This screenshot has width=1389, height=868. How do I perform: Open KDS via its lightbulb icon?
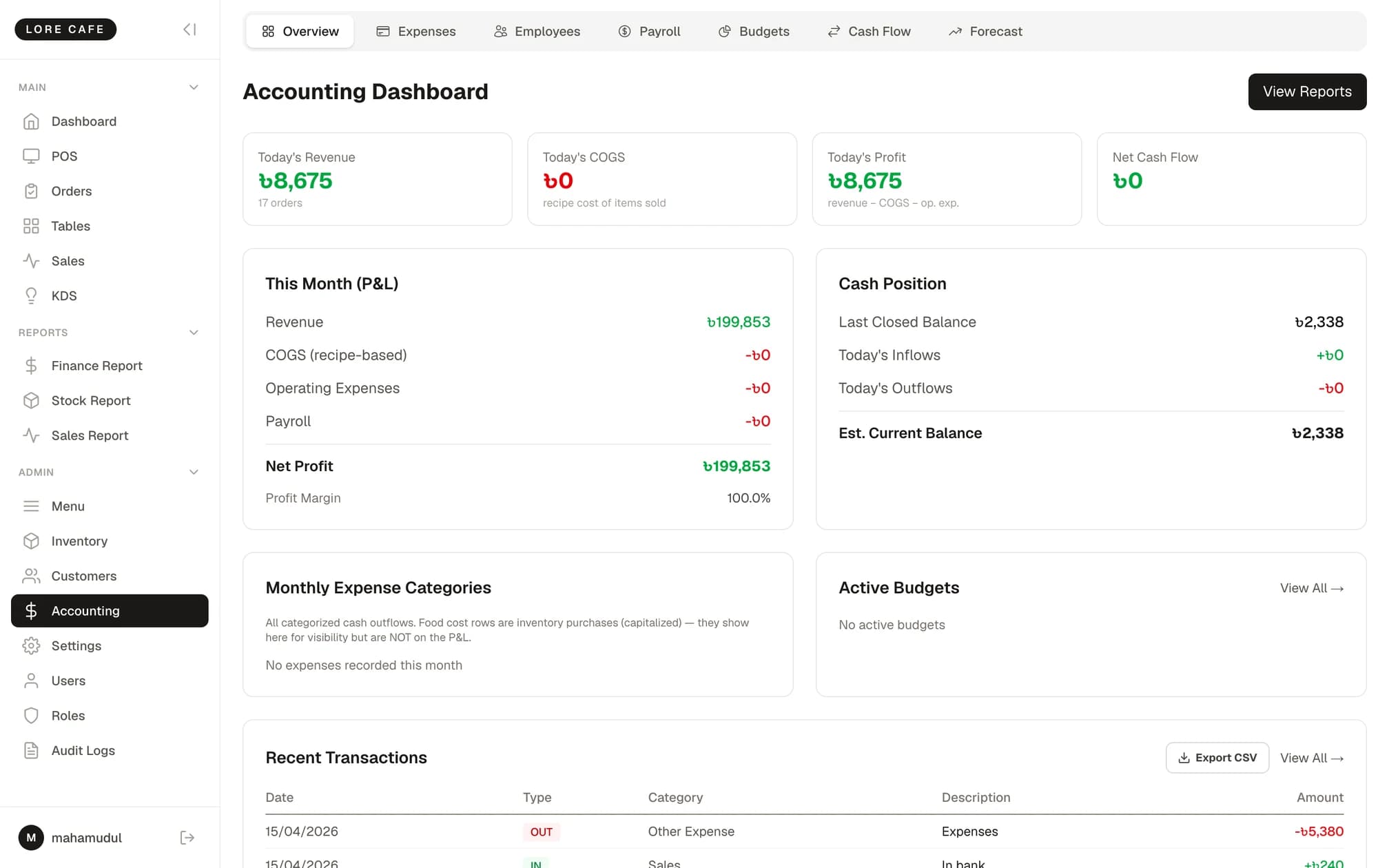tap(31, 296)
